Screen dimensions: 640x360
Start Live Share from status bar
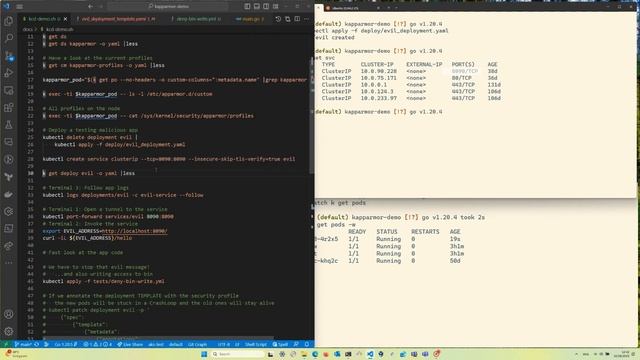(130, 344)
